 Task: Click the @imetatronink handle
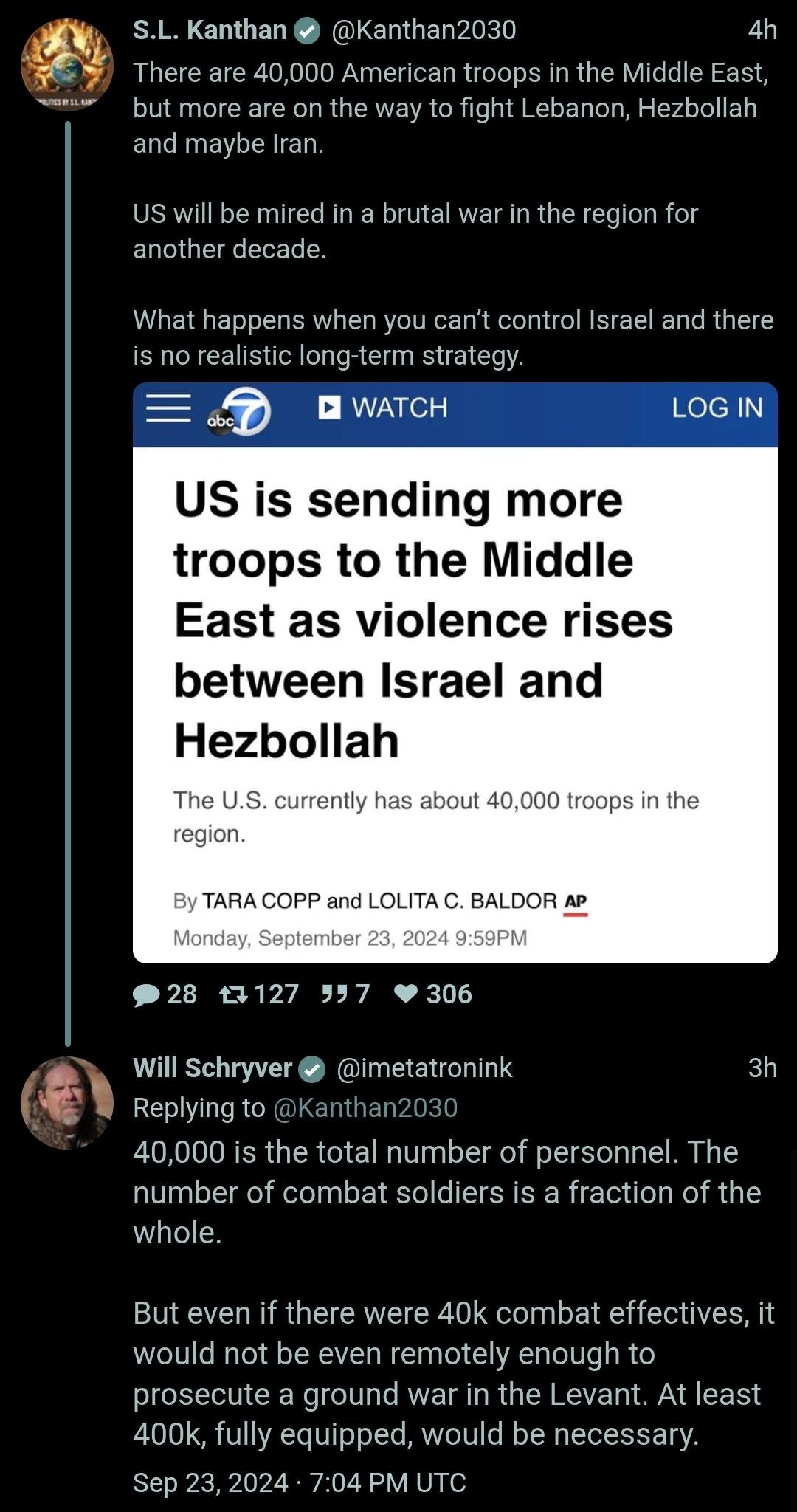tap(424, 1068)
